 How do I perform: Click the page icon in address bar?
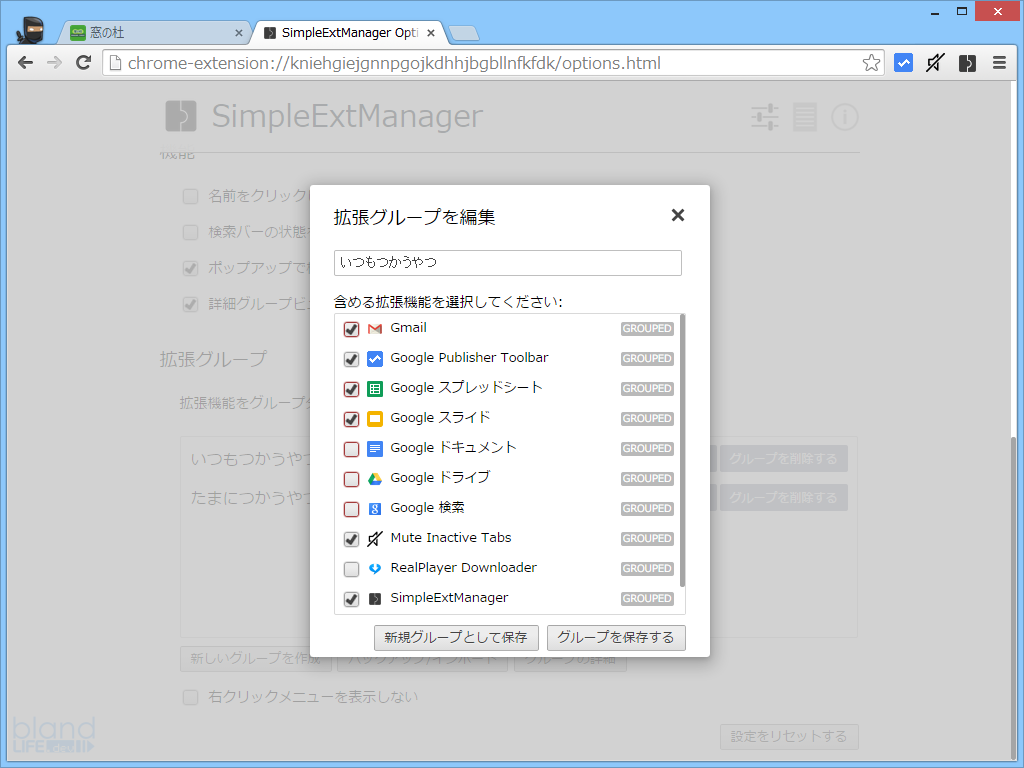point(116,63)
